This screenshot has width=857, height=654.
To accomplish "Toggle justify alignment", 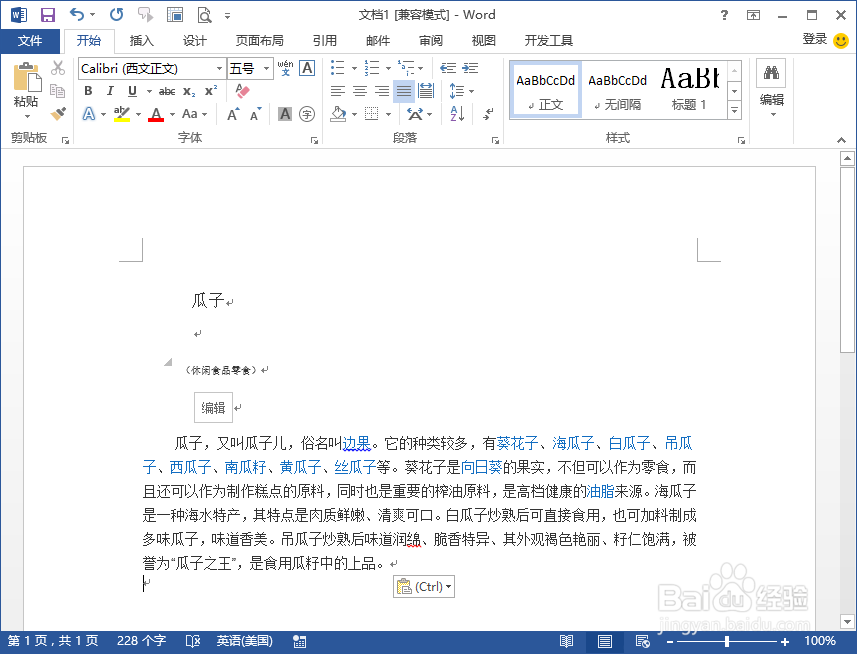I will pyautogui.click(x=403, y=91).
